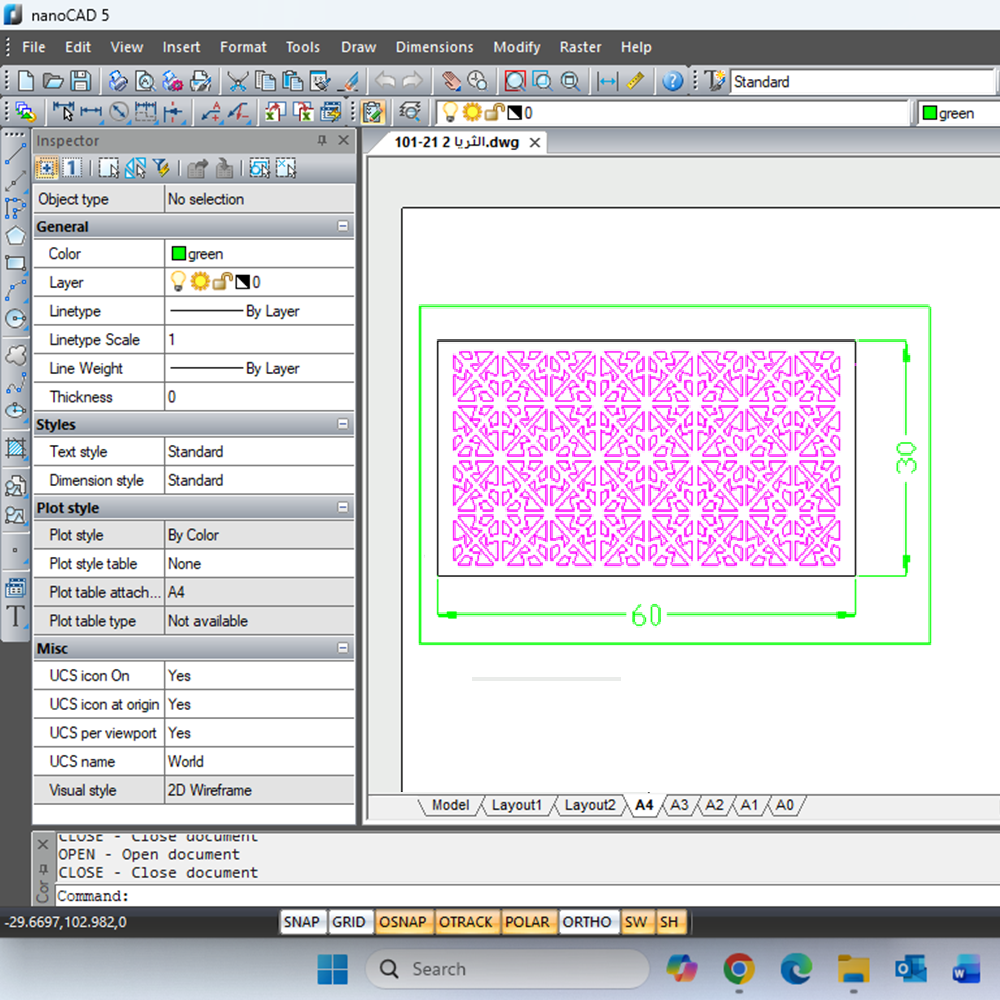The image size is (1000, 1000).
Task: Click the Save document icon
Action: pyautogui.click(x=80, y=81)
